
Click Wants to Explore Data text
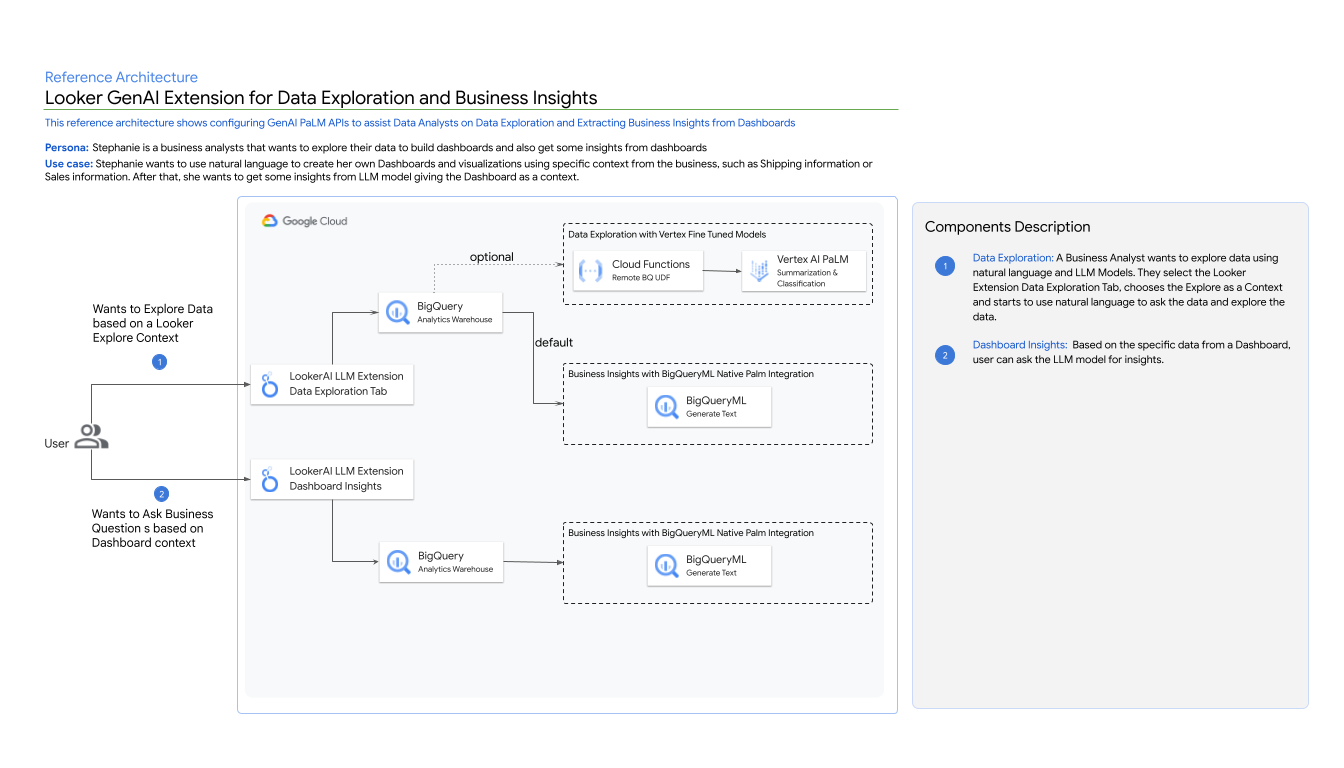coord(153,323)
